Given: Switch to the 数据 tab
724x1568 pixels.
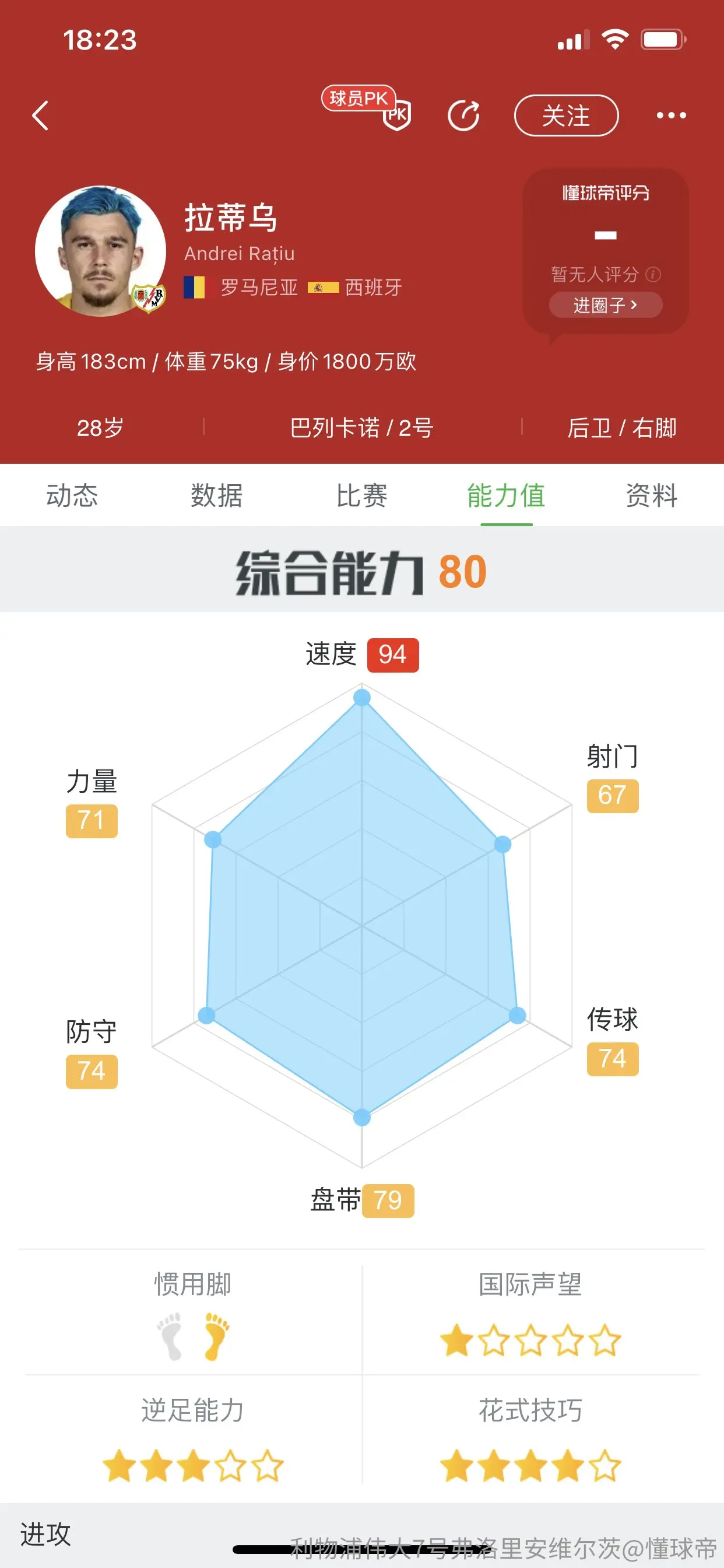Looking at the screenshot, I should pos(217,495).
